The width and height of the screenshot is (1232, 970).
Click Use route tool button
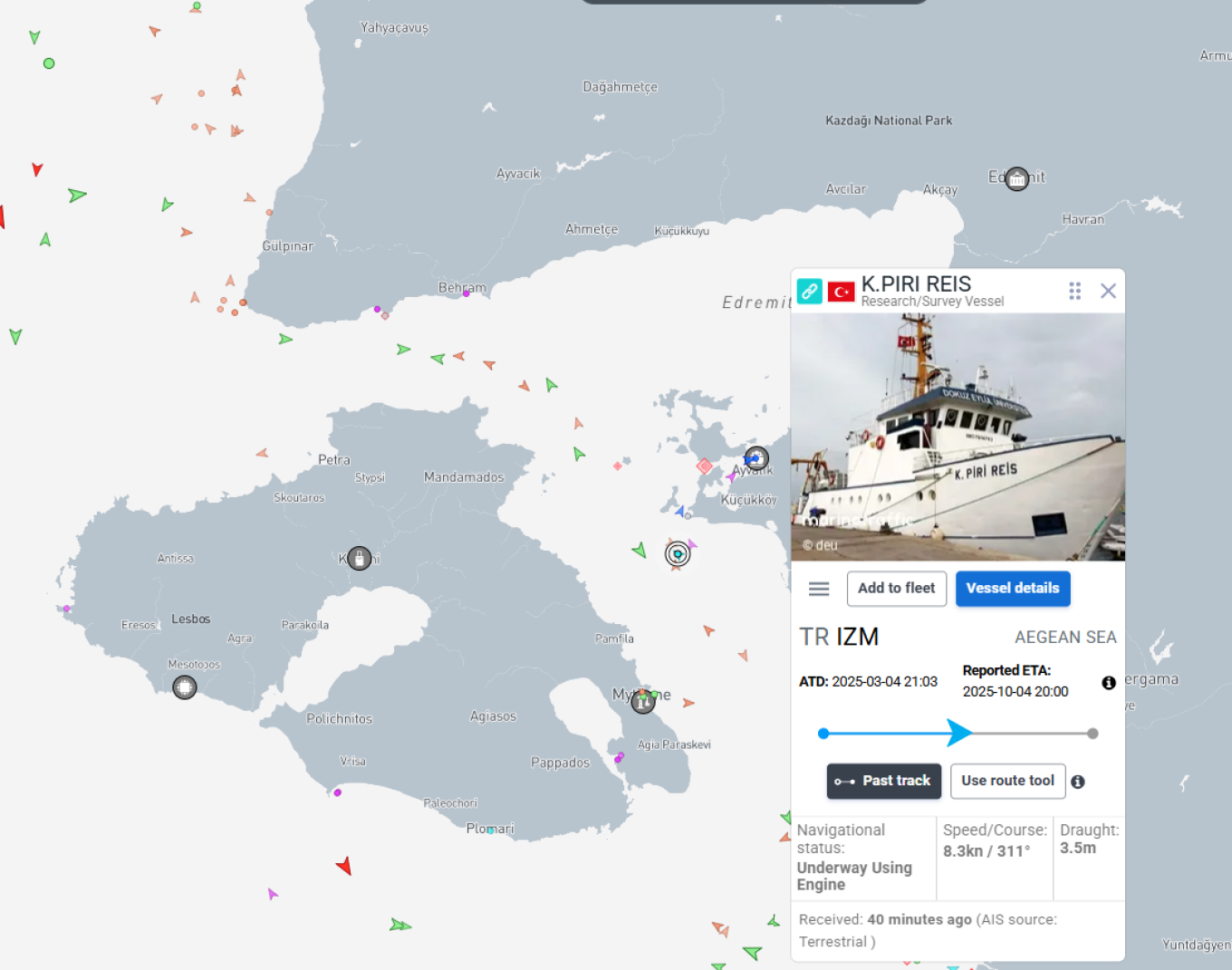point(1007,782)
